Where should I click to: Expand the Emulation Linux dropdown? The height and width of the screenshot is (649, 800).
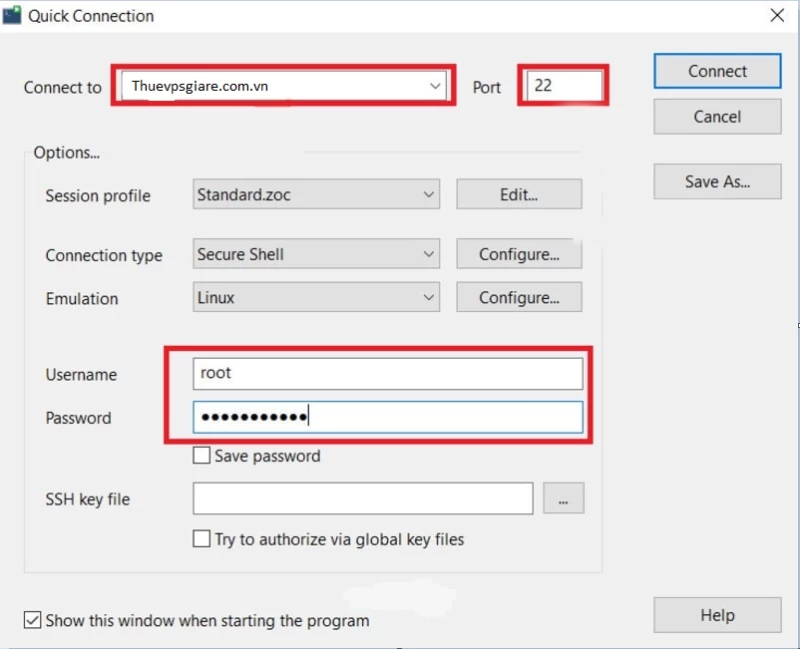point(316,297)
